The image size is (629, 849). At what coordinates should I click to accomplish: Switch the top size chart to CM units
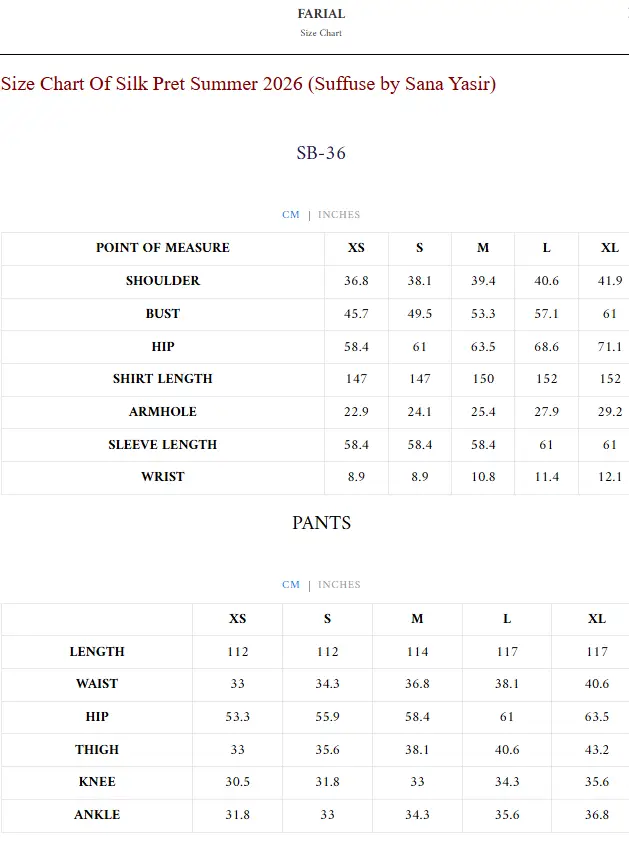tap(290, 214)
